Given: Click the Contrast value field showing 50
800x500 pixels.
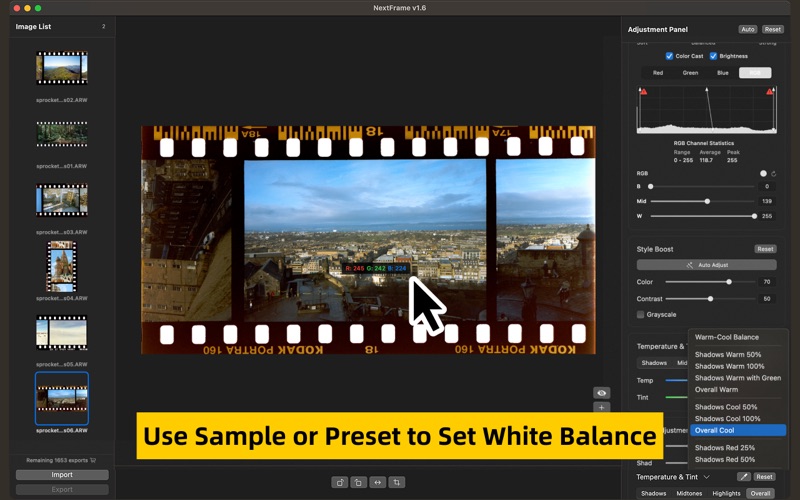Looking at the screenshot, I should coord(767,299).
